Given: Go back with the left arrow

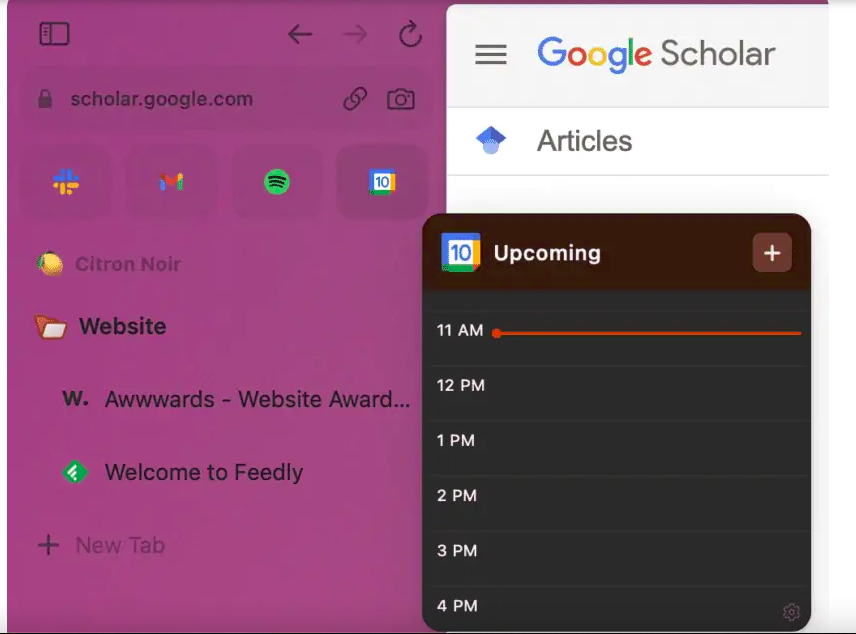Looking at the screenshot, I should pos(300,35).
